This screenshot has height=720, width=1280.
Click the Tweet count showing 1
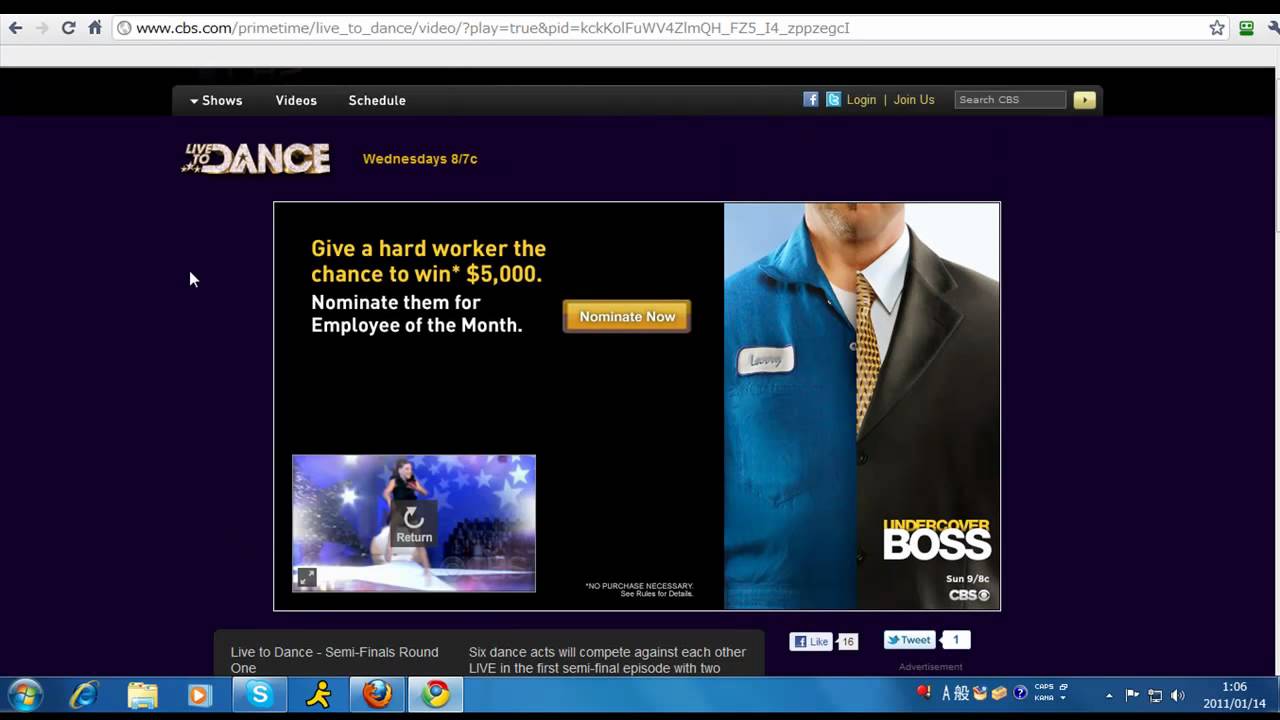click(955, 640)
